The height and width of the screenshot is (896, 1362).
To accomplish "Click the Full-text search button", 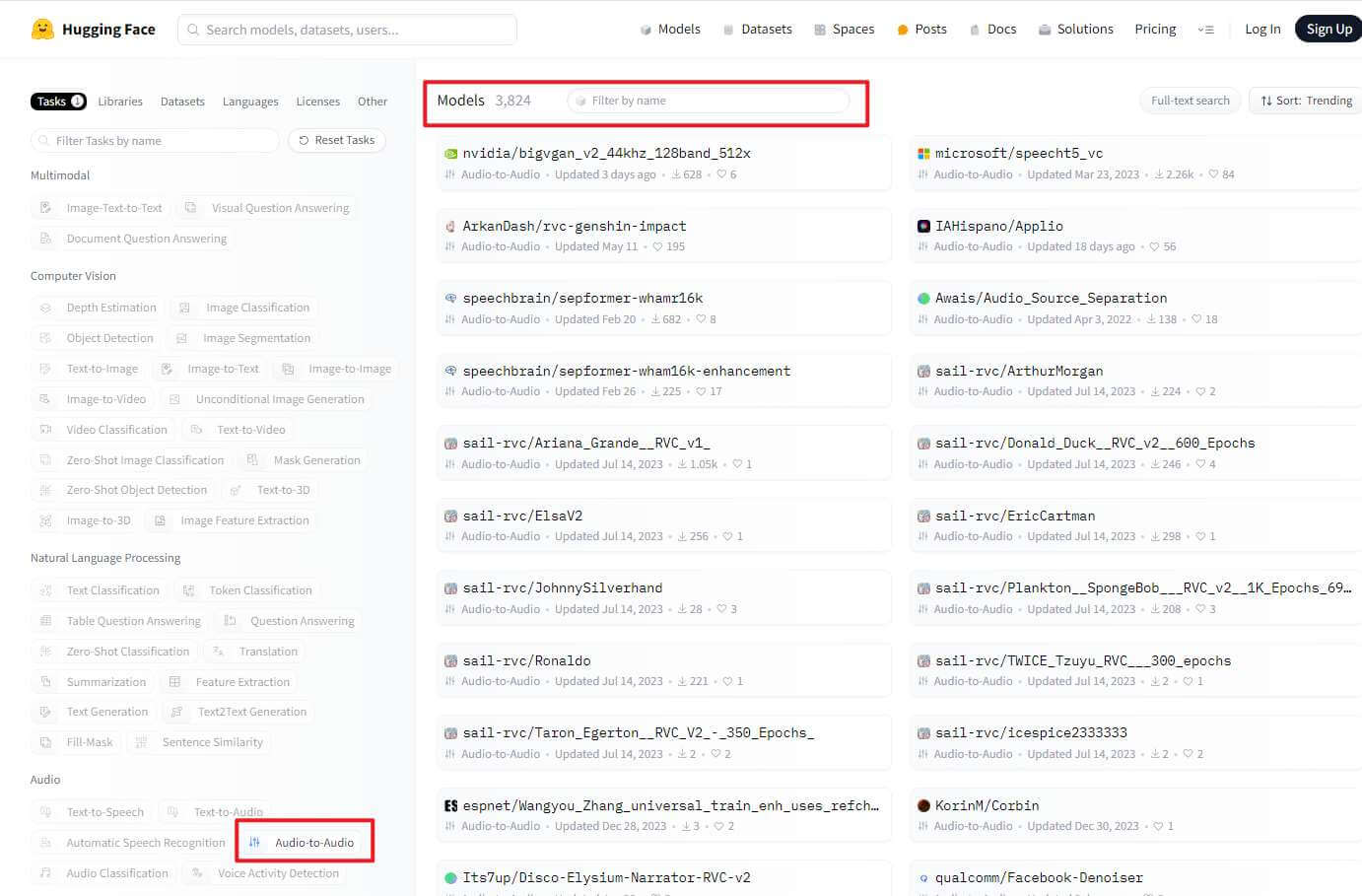I will [x=1190, y=101].
